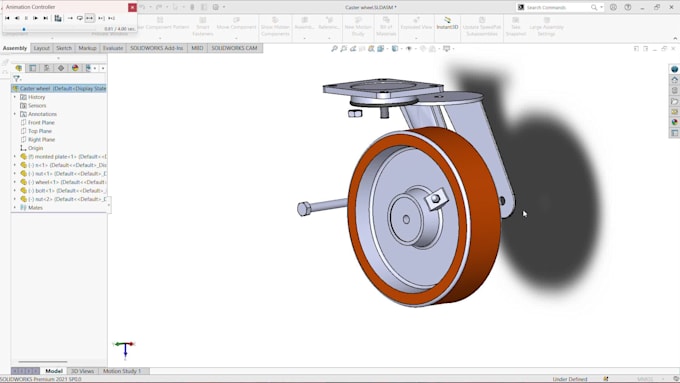The height and width of the screenshot is (383, 680).
Task: Expand the nut<2> component
Action: [x=15, y=199]
